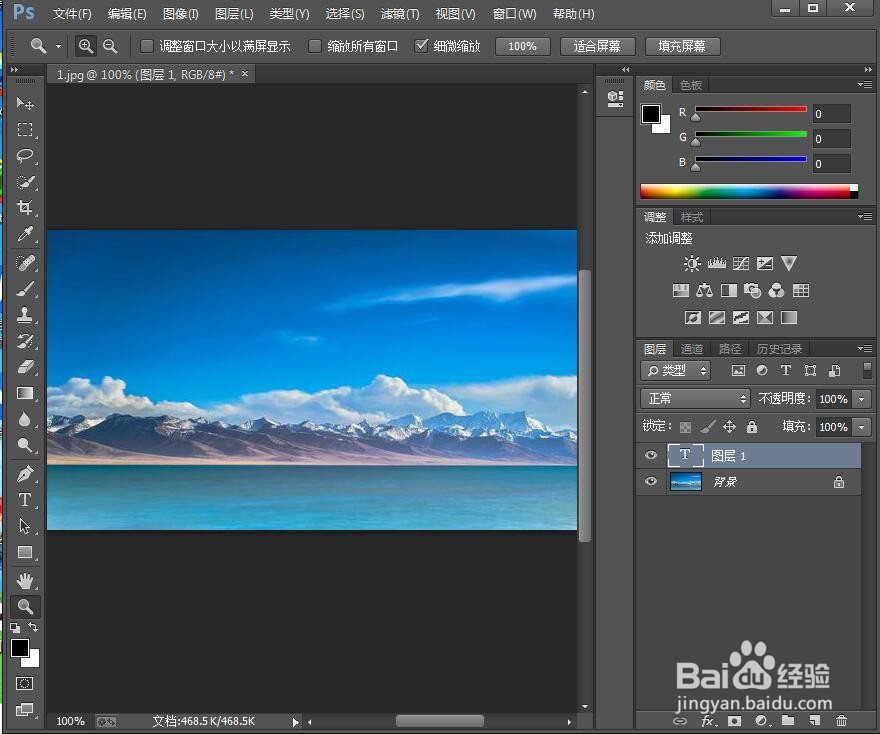Select the Path Selection tool
Image resolution: width=880 pixels, height=734 pixels.
click(25, 526)
